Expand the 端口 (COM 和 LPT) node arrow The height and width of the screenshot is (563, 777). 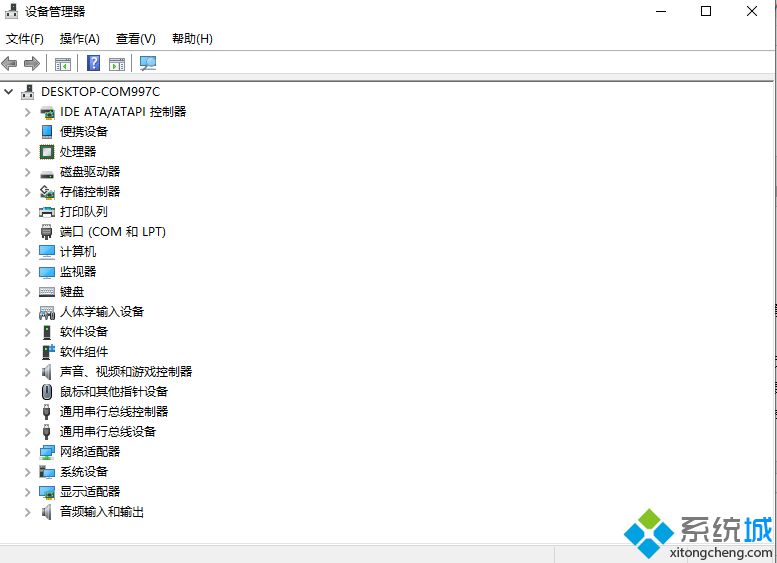click(28, 232)
